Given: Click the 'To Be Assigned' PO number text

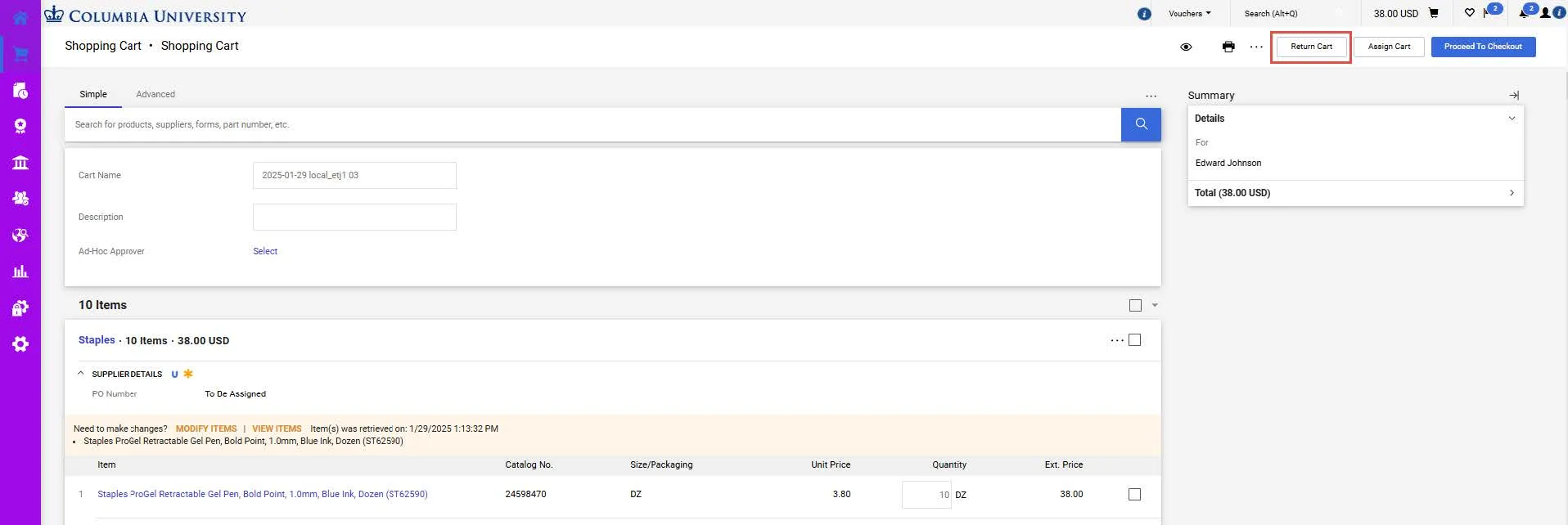Looking at the screenshot, I should coord(235,394).
